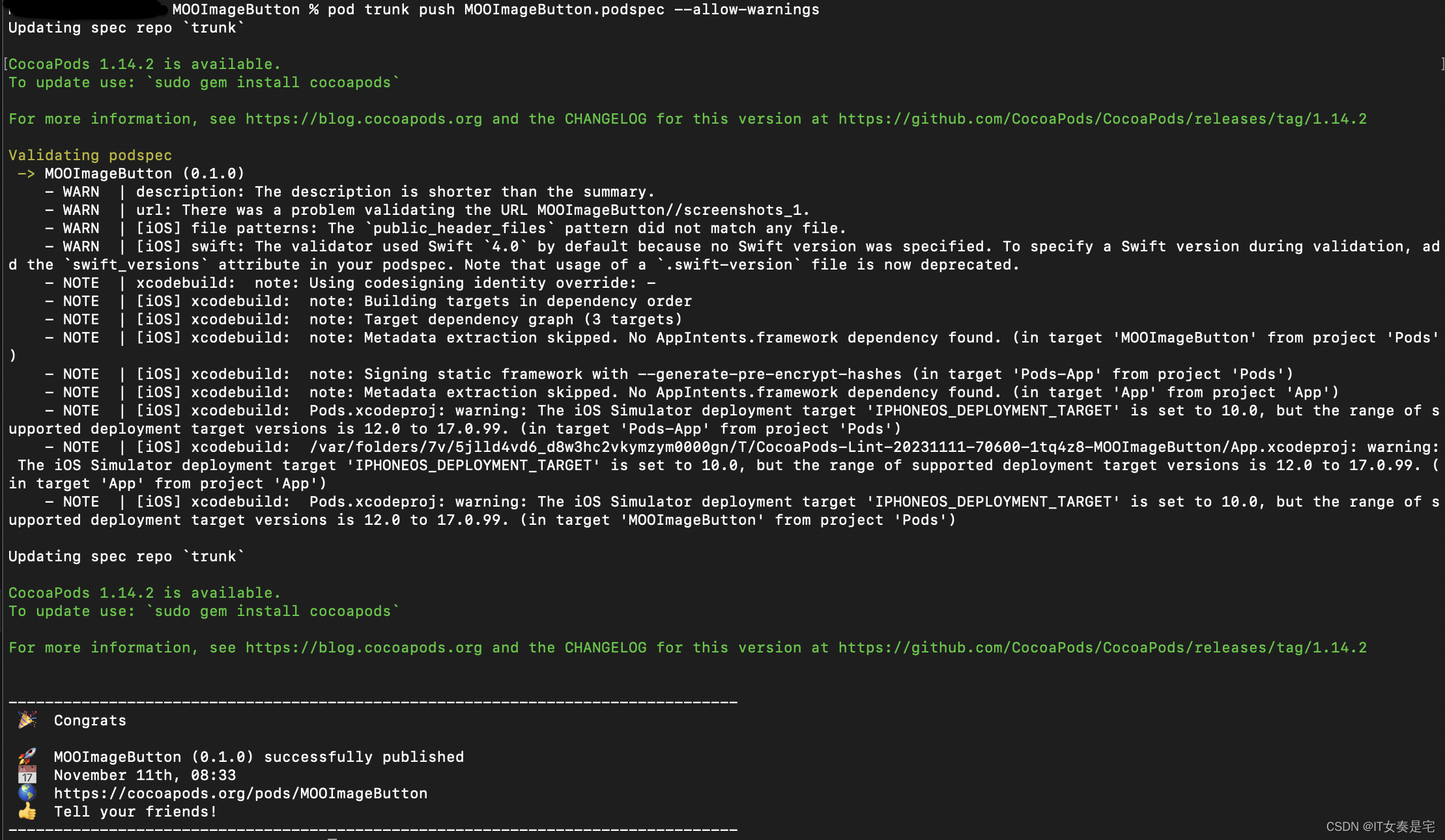The height and width of the screenshot is (840, 1445).
Task: Click the thumbs up emoji beside Tell your friends
Action: click(x=27, y=811)
